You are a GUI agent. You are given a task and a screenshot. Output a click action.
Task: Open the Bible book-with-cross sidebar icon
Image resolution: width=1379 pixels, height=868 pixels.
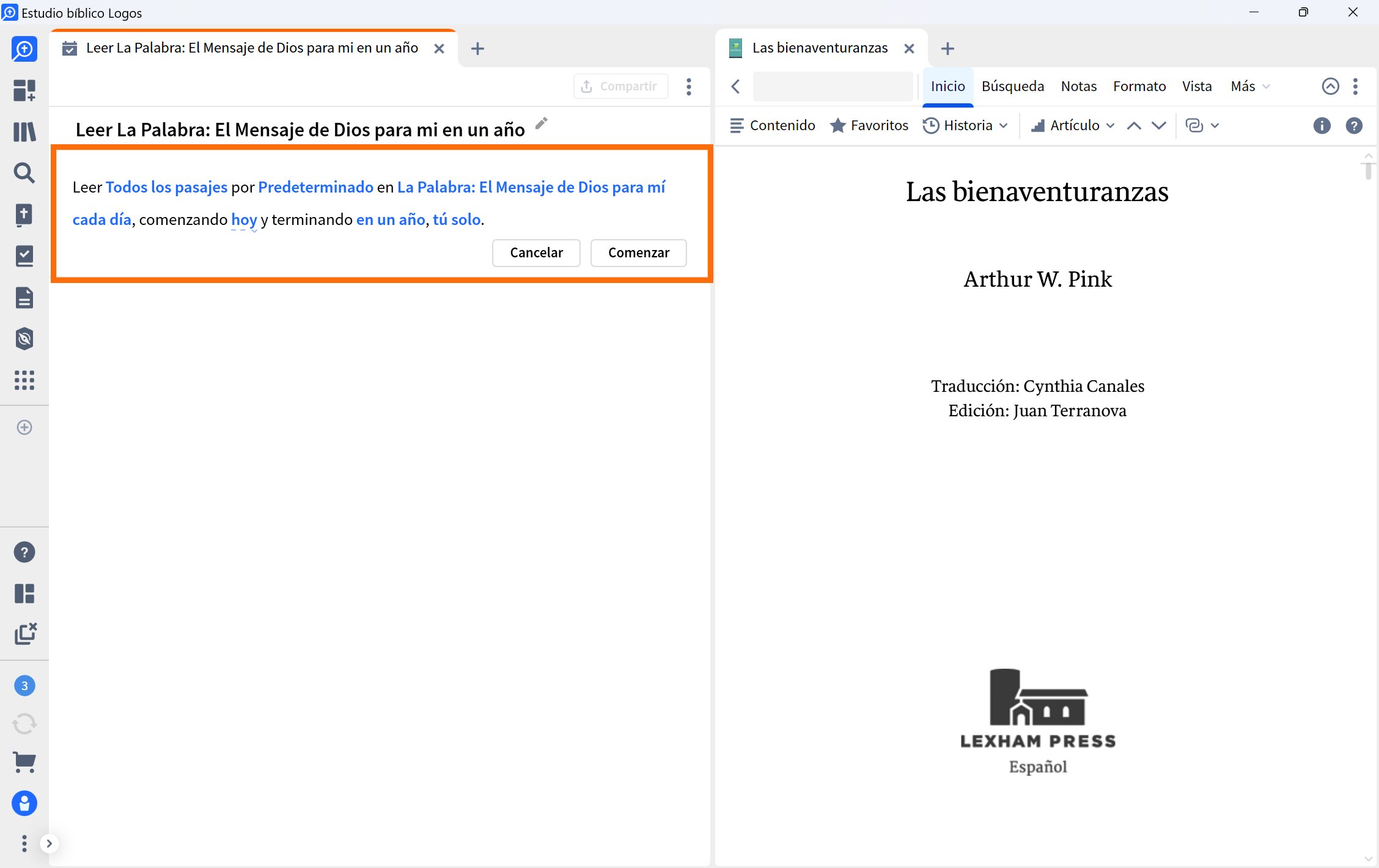(24, 215)
